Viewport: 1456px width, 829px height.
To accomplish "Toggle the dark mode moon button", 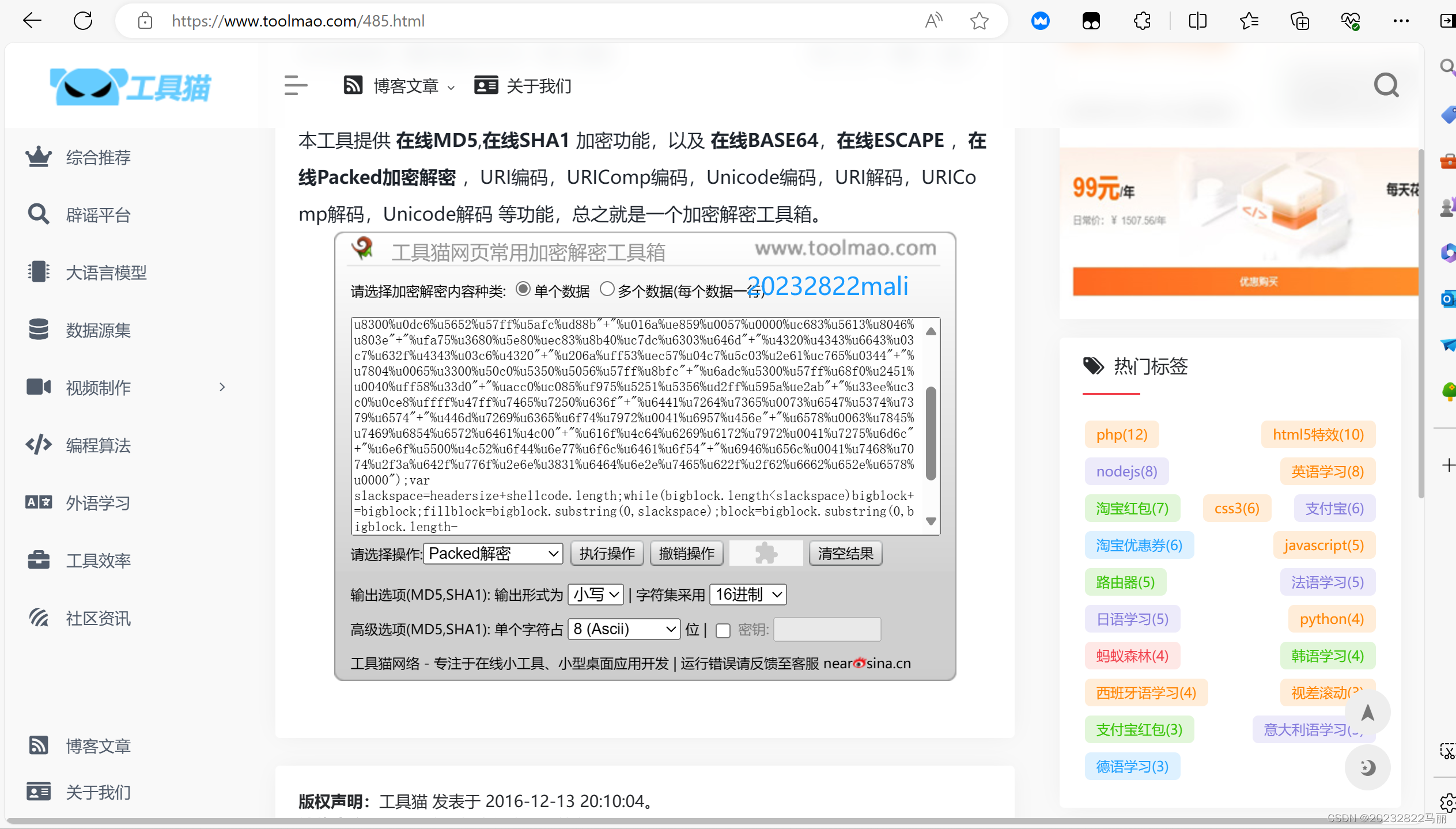I will click(x=1367, y=767).
